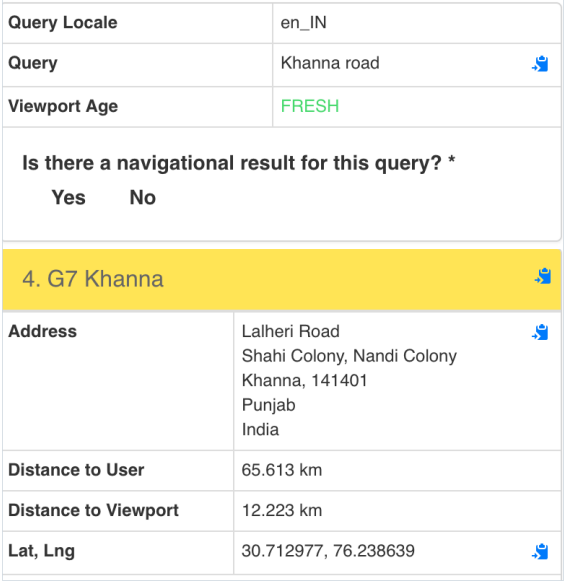Click the Query Locale label
Screen dimensions: 564x583
(x=63, y=23)
